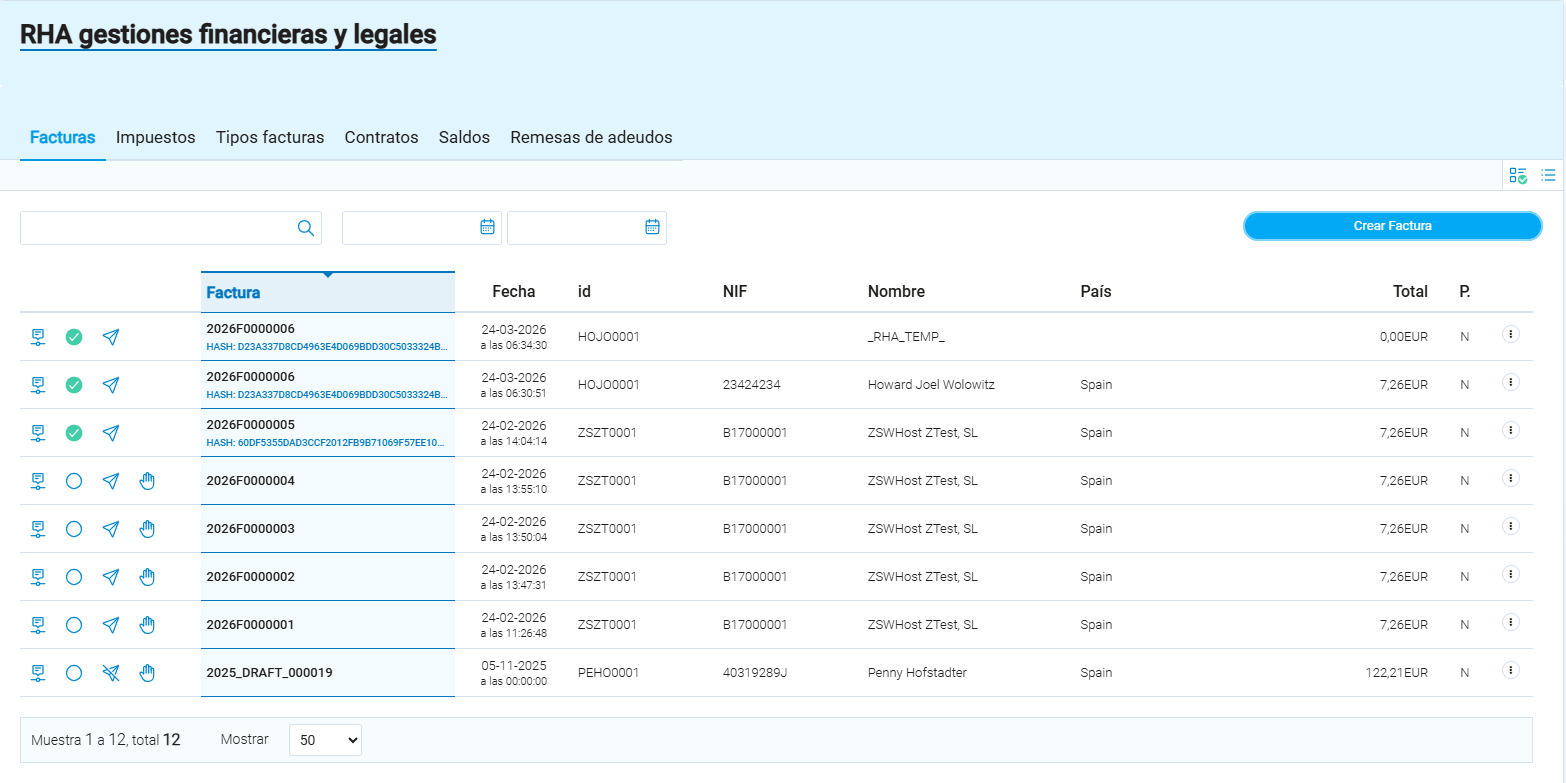Toggle green check for Howard Joel Wolowitz invoice
The image size is (1566, 783).
coord(74,385)
